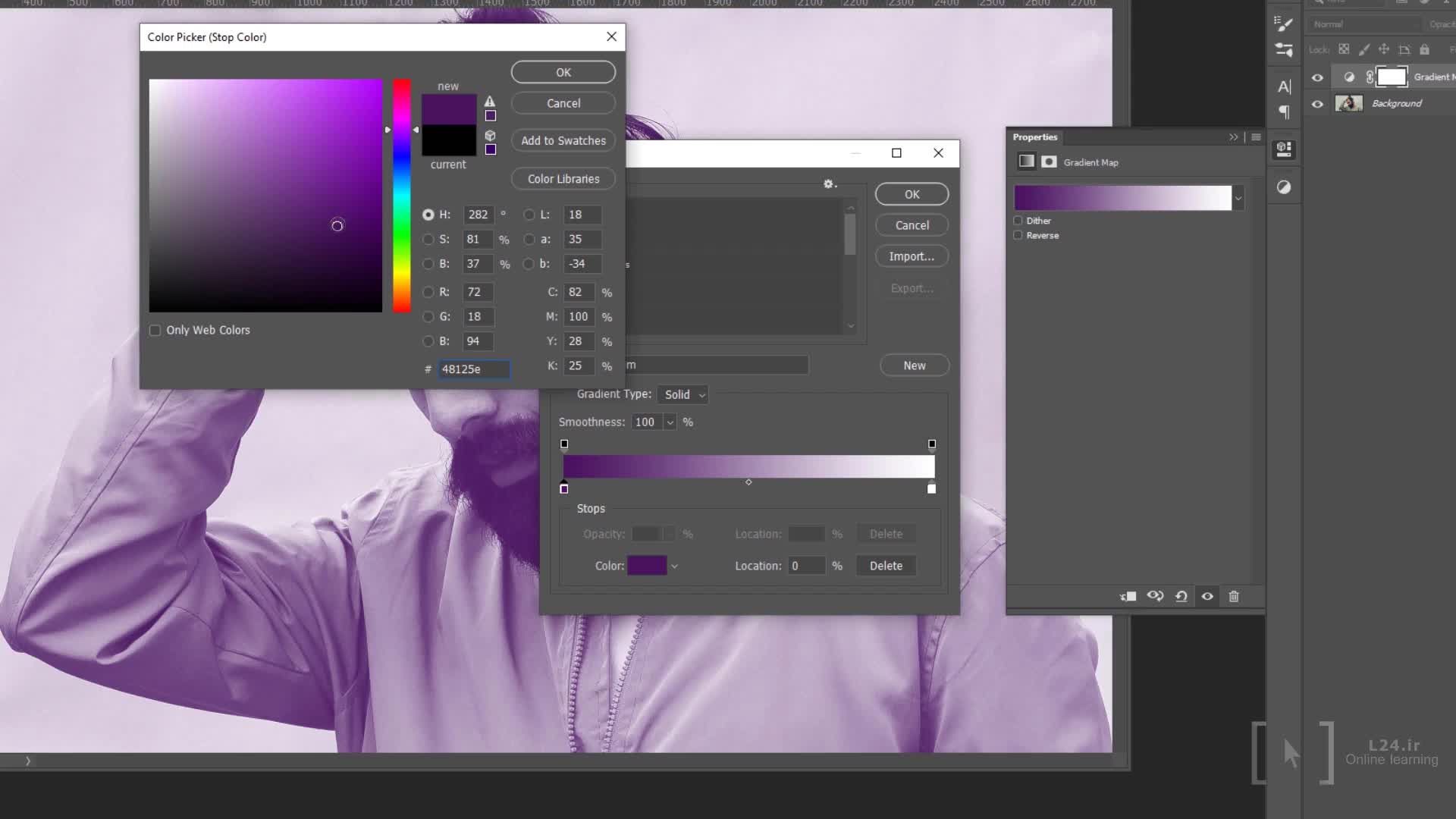Expand the Smoothness value dropdown arrow

(x=670, y=422)
